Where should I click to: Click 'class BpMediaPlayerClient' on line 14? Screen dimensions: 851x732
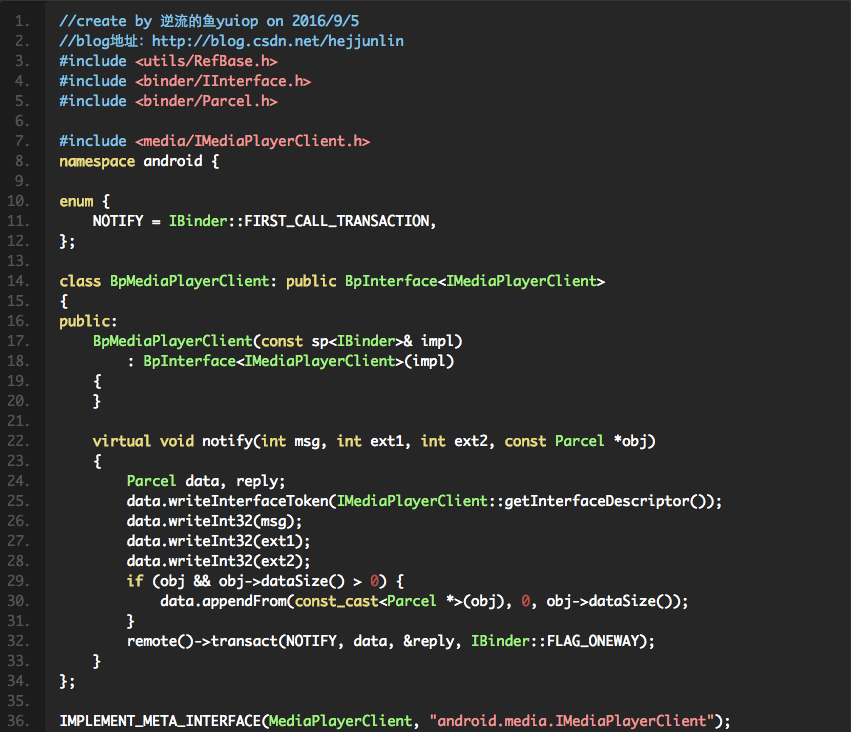coord(164,281)
